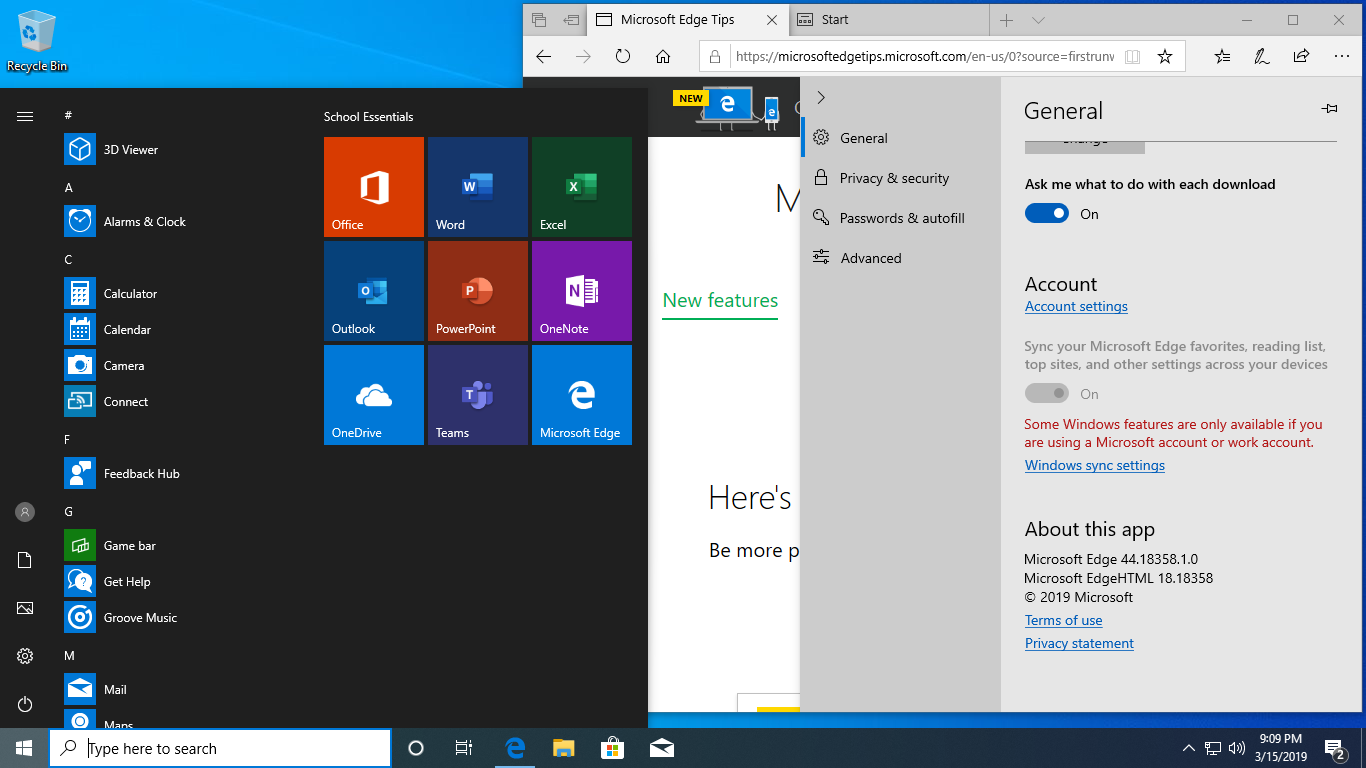This screenshot has width=1366, height=768.
Task: Open the Mail app in list
Action: (180, 690)
